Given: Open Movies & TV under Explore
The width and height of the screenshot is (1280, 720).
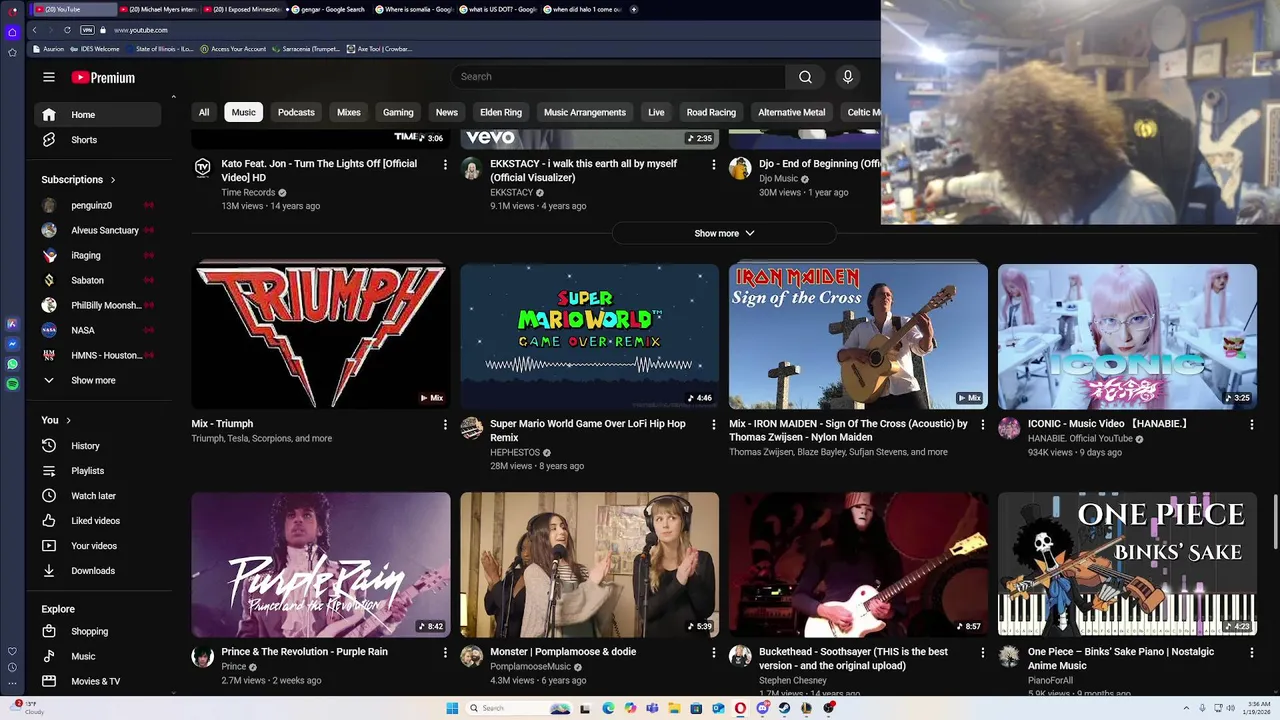Looking at the screenshot, I should tap(98, 682).
